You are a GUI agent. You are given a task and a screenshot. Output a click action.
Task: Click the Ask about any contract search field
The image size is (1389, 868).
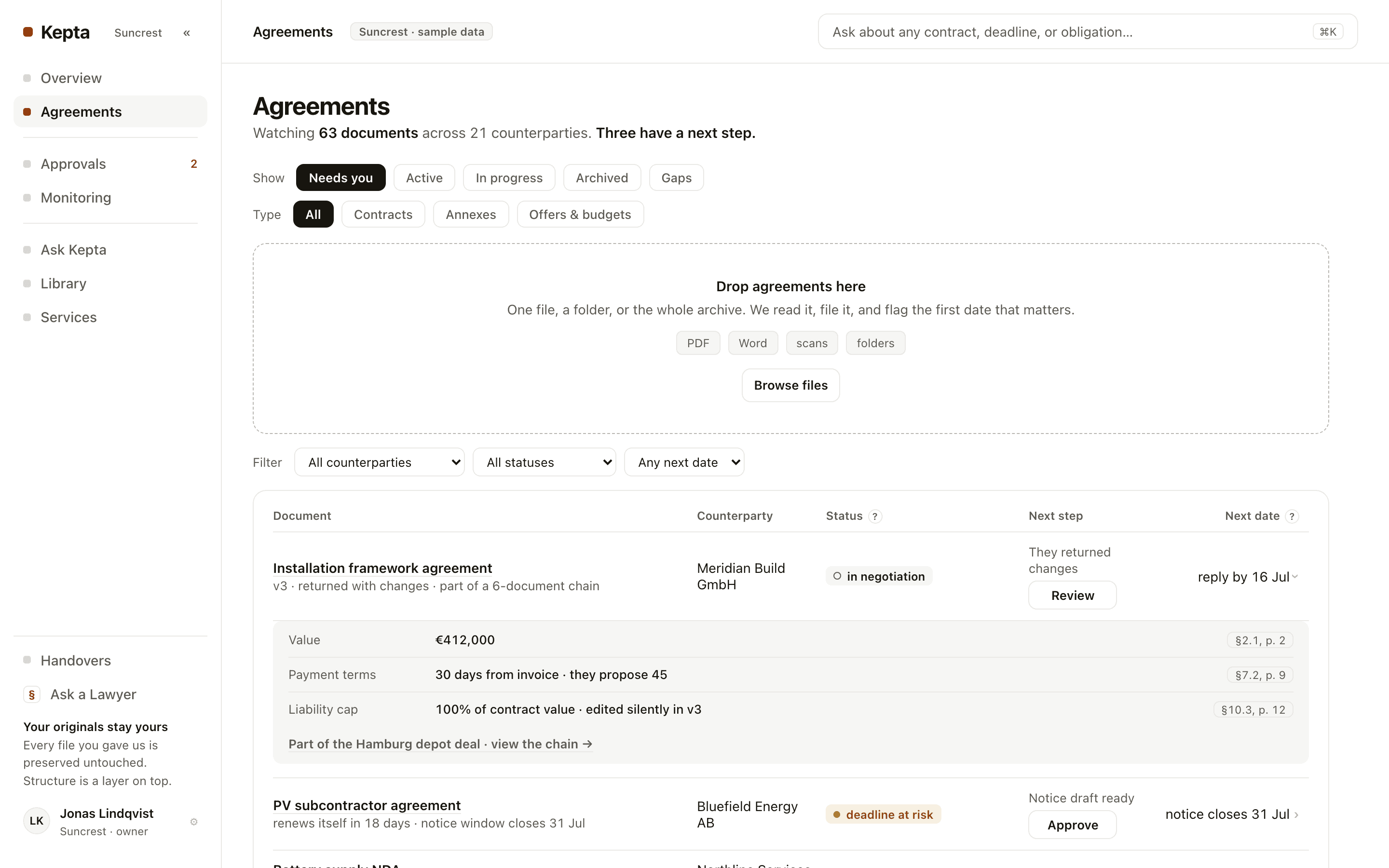pos(1088,31)
